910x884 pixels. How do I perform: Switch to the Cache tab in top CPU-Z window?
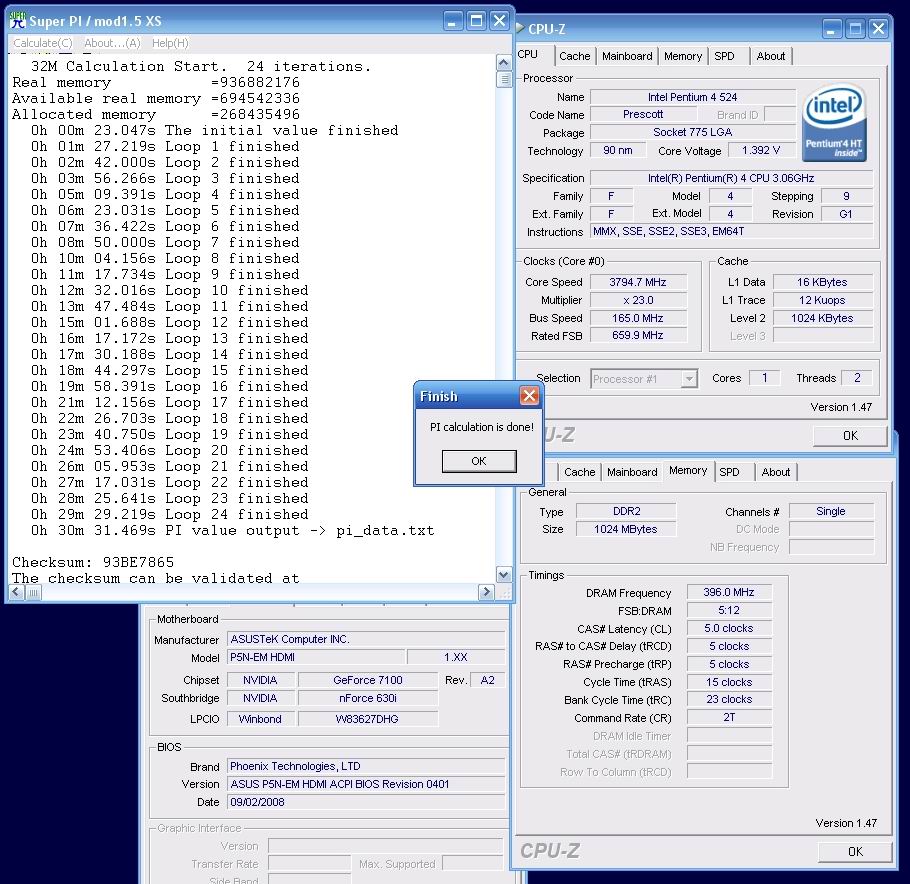tap(574, 56)
